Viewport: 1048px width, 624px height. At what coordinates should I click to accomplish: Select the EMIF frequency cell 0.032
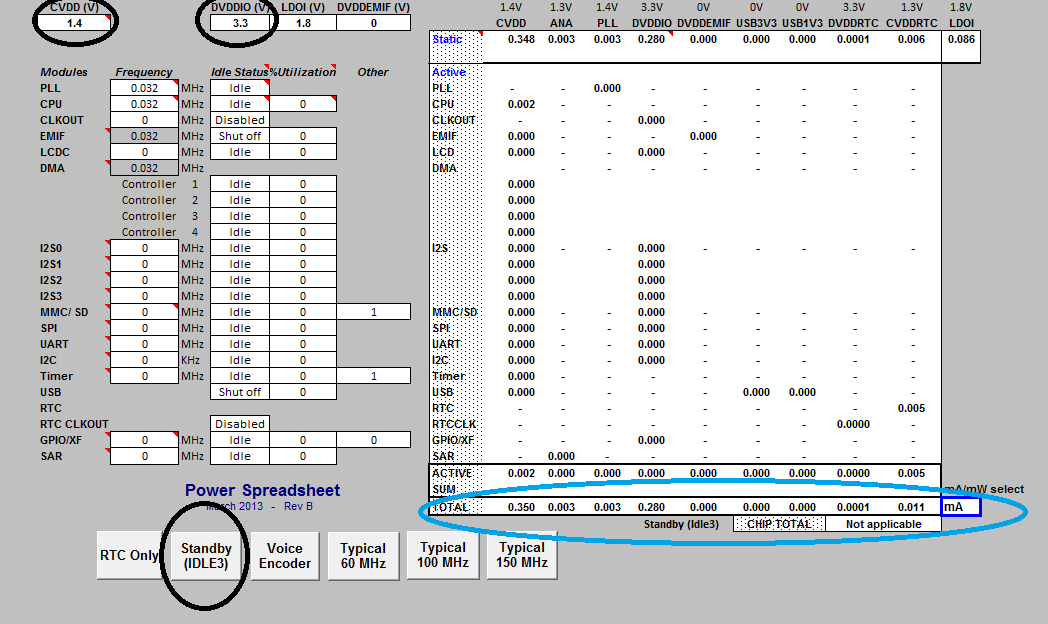[144, 136]
